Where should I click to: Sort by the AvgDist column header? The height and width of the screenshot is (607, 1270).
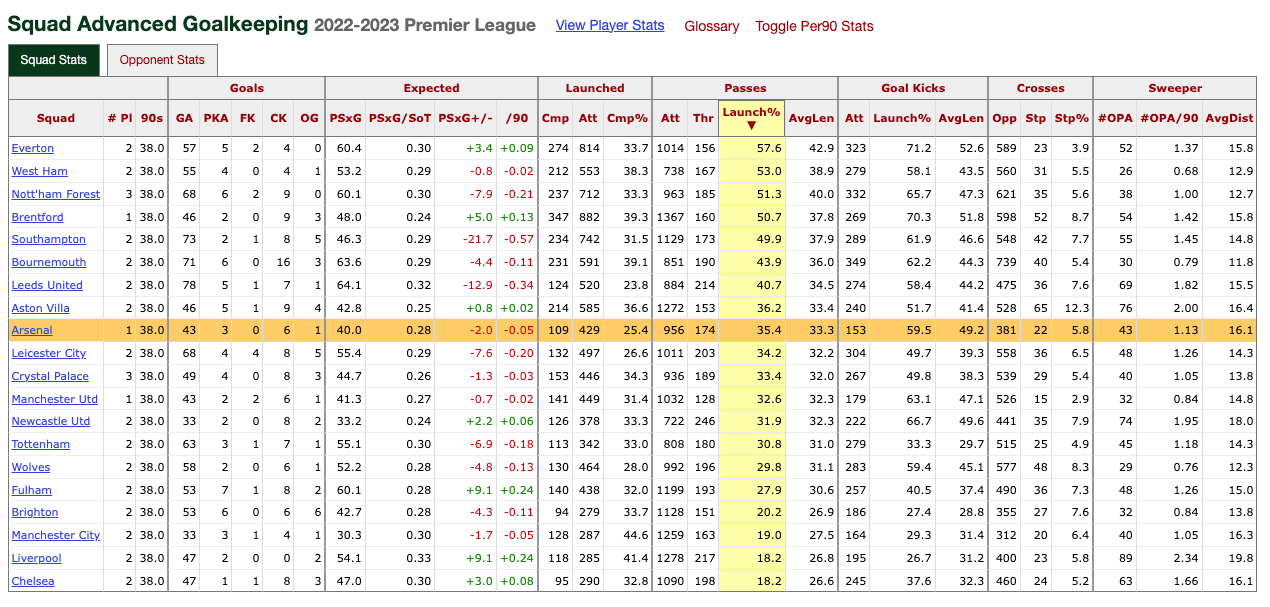[x=1229, y=118]
